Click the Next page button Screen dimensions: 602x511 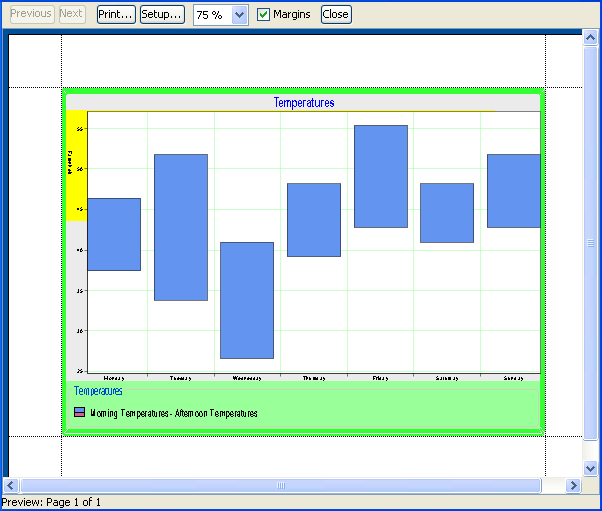click(x=71, y=14)
